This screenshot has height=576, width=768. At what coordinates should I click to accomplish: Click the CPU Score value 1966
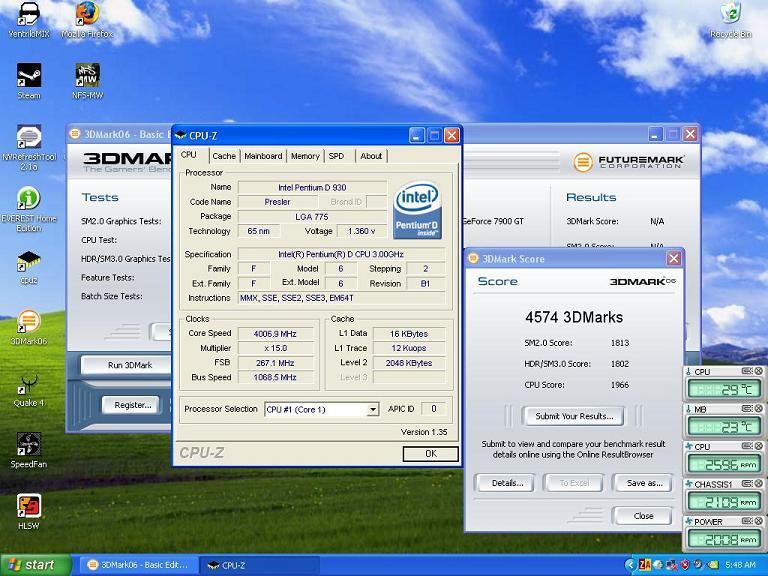[x=620, y=385]
